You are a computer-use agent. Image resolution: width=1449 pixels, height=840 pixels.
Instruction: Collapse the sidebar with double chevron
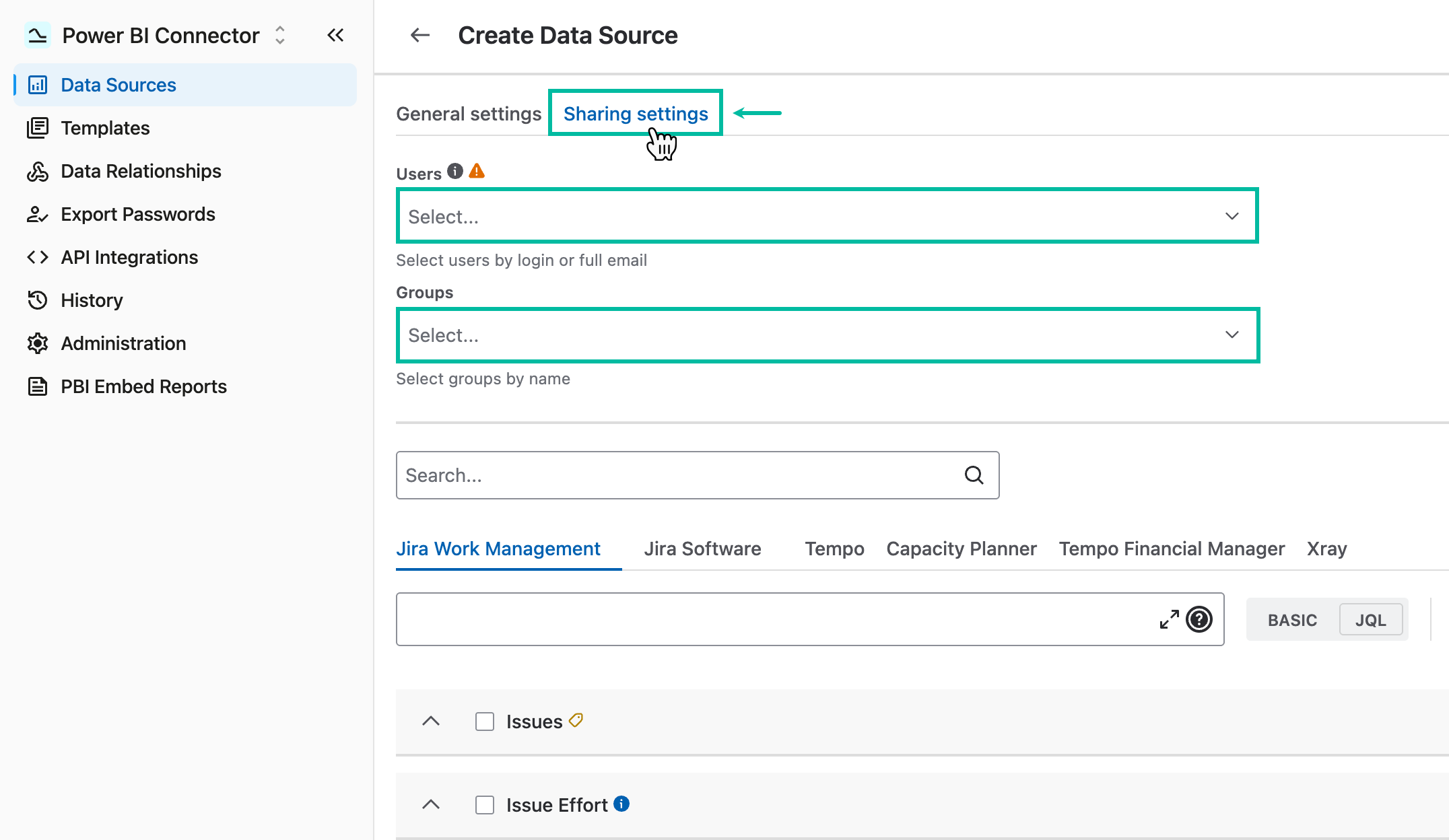point(335,35)
